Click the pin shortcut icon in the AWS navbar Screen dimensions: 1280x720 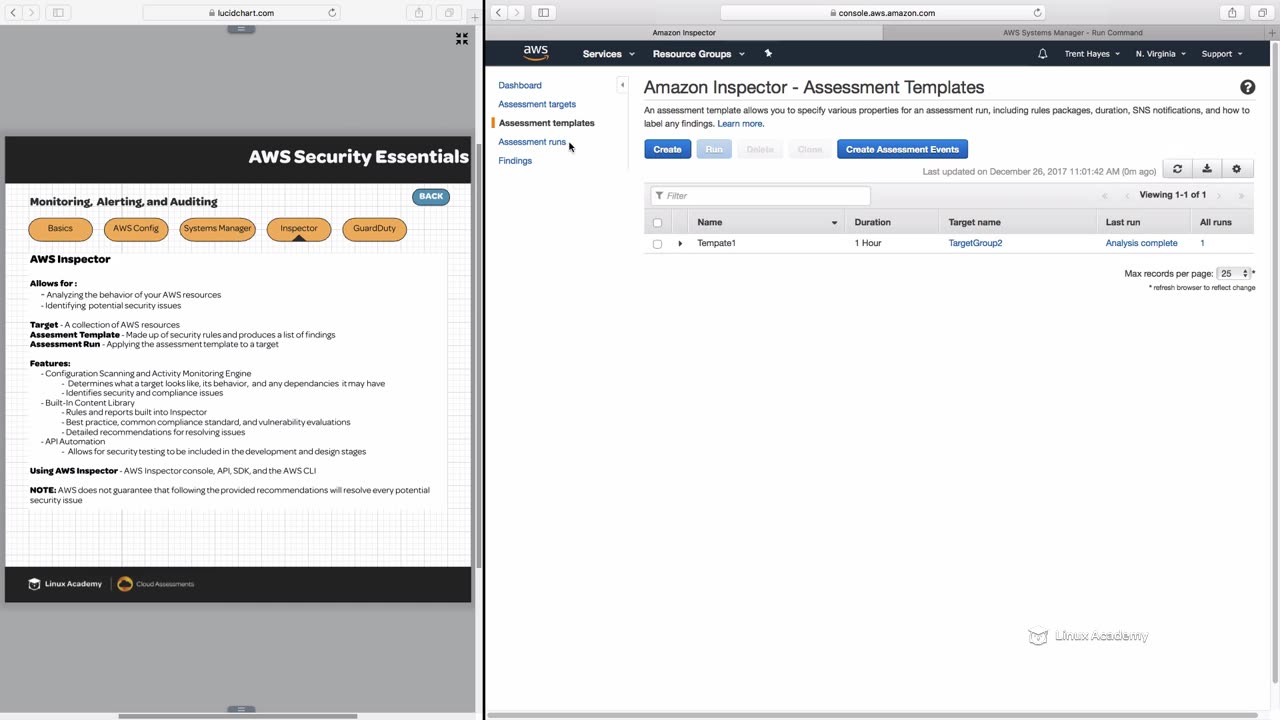[768, 53]
